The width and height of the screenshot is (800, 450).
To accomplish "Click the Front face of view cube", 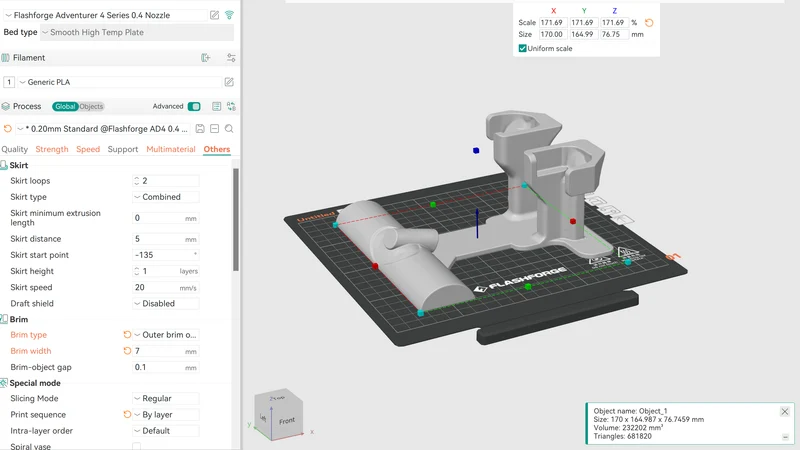I will [287, 421].
